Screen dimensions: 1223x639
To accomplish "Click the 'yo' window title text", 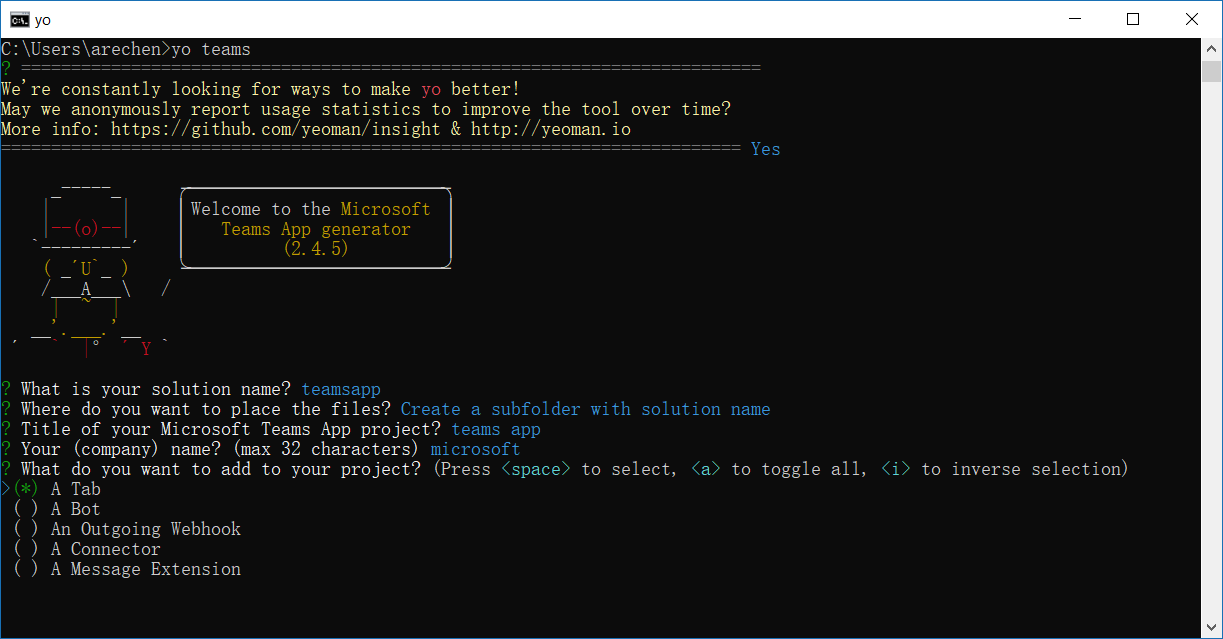I will (42, 20).
